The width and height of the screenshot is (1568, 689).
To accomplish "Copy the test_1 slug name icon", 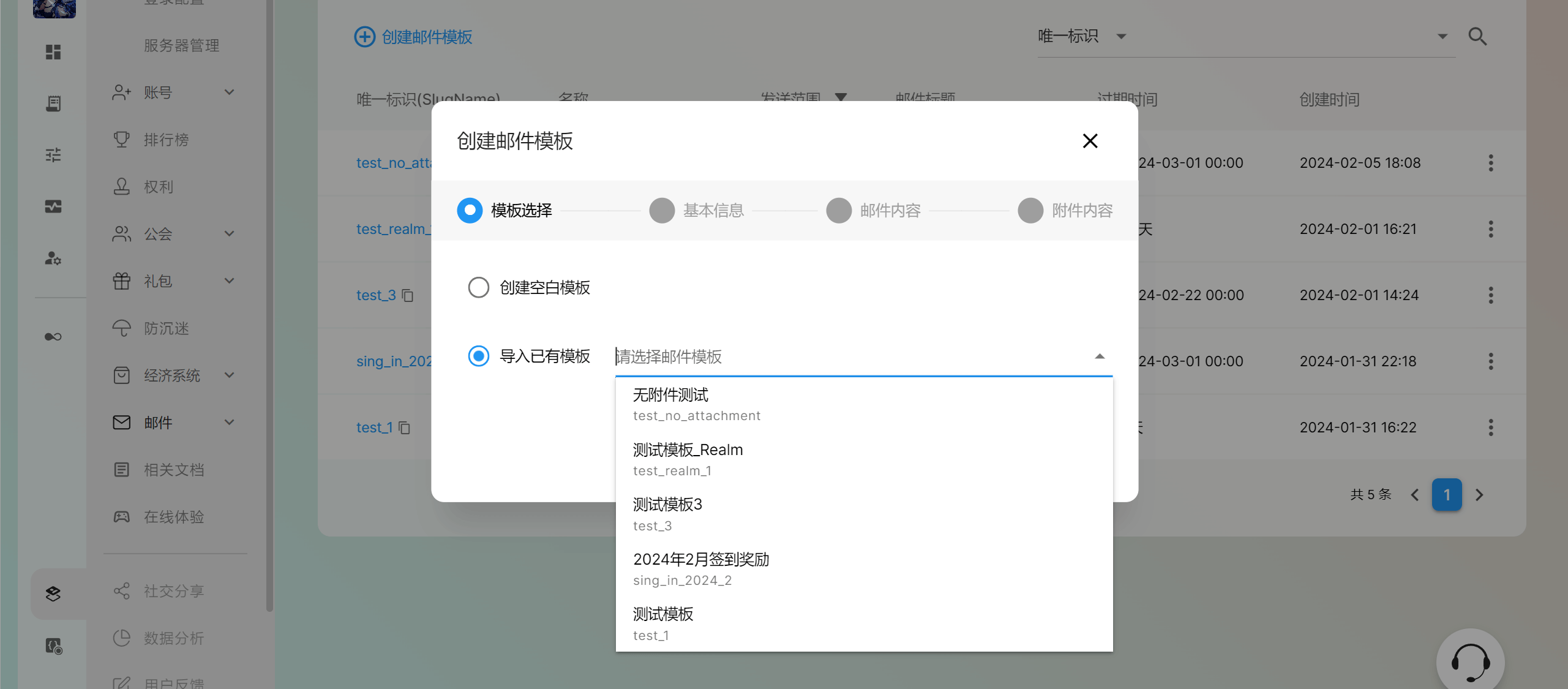I will click(x=404, y=427).
